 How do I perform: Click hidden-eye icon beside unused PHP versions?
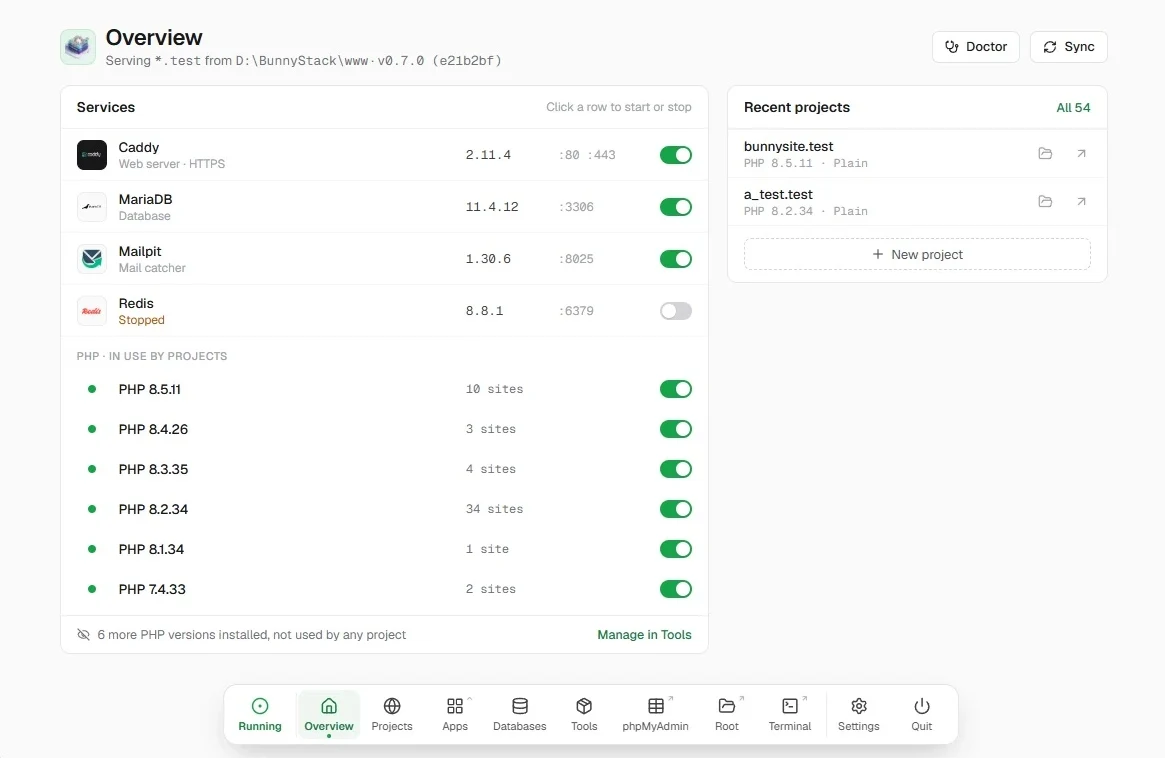pos(83,635)
